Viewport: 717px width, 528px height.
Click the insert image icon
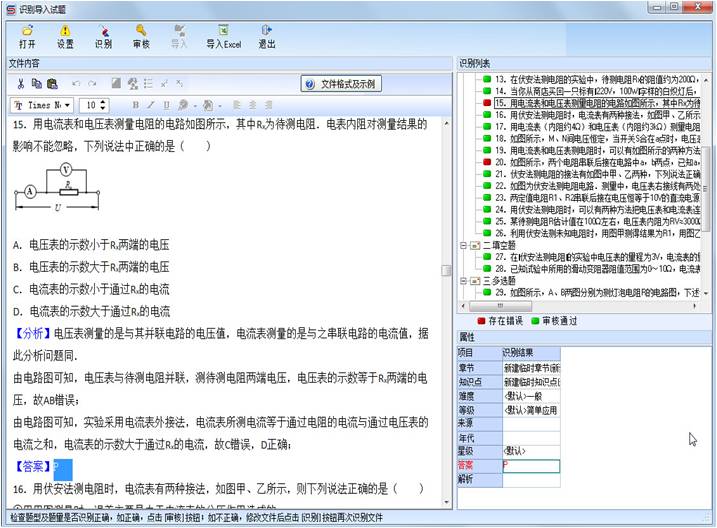pyautogui.click(x=117, y=83)
